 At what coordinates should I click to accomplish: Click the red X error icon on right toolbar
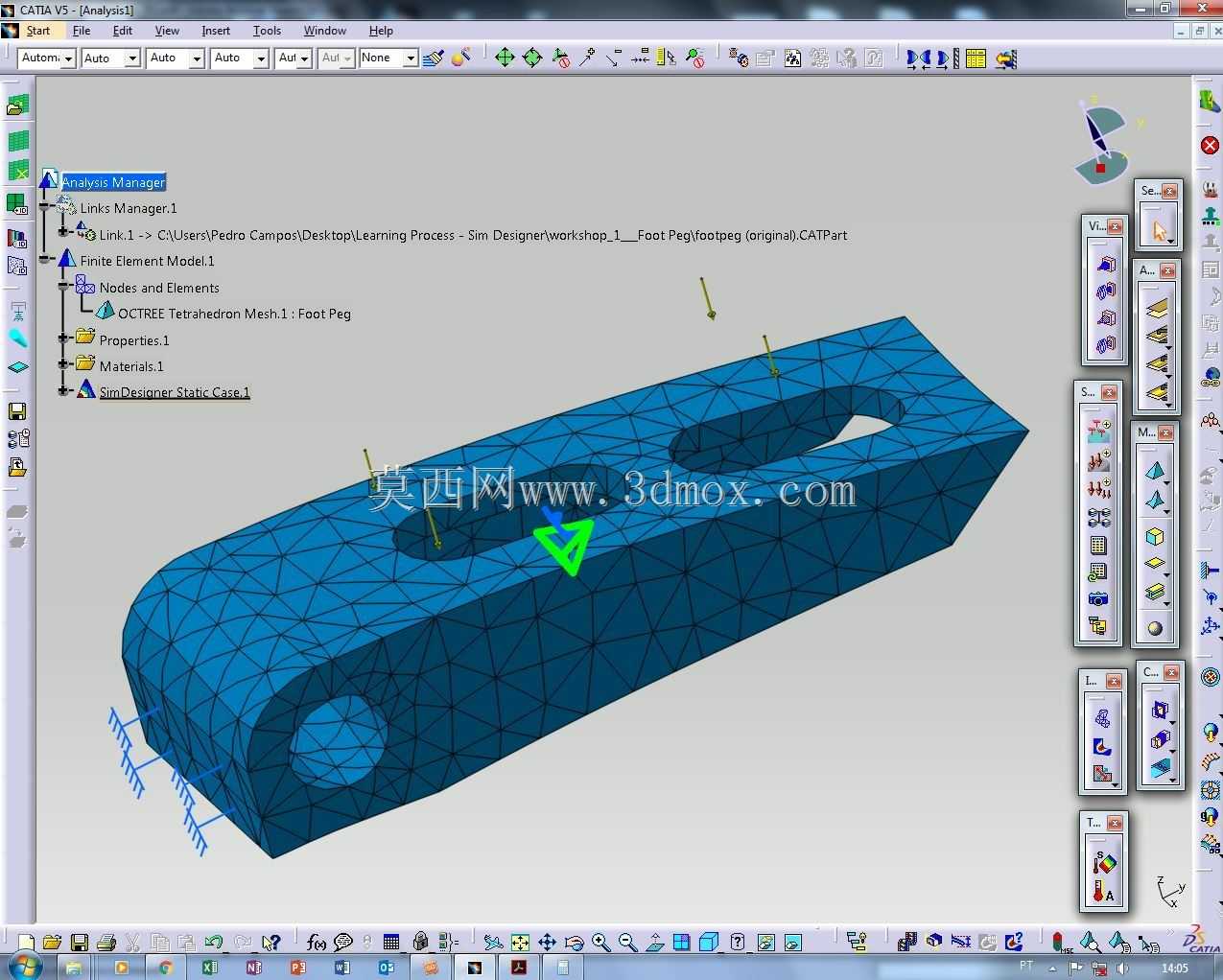(x=1210, y=146)
